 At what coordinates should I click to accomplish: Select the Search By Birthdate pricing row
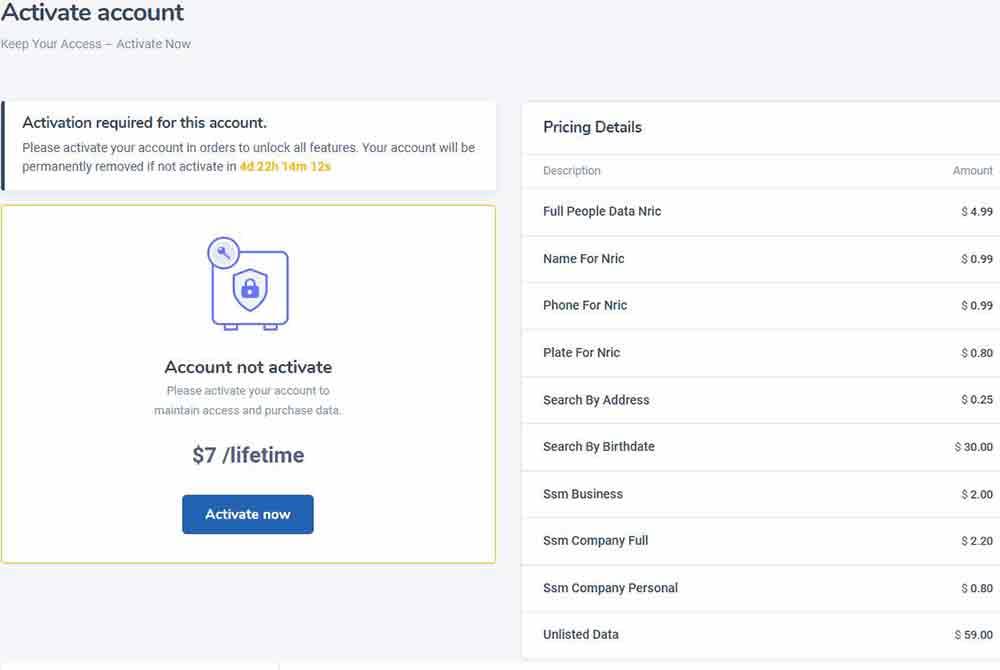[760, 446]
